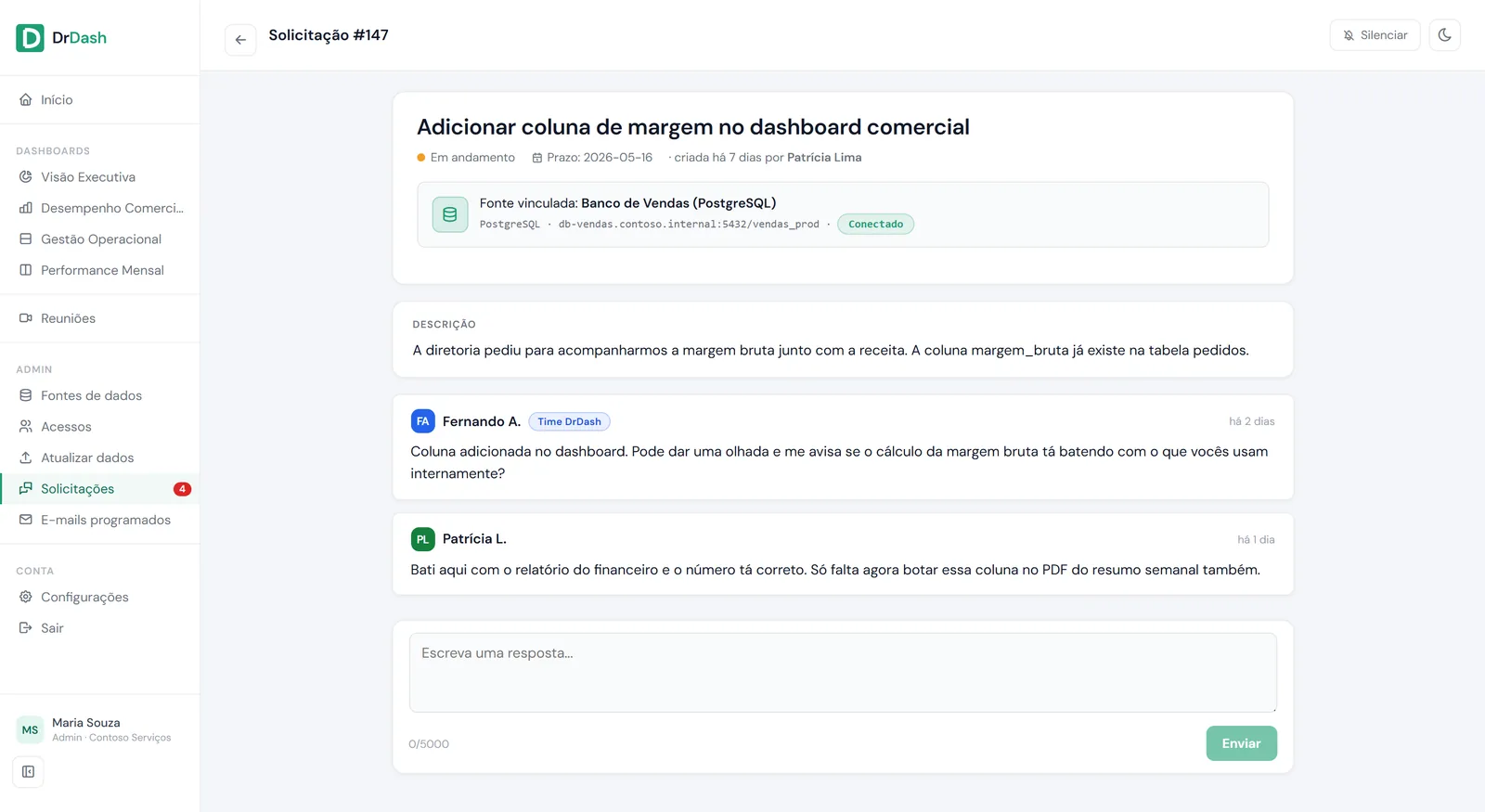Click the Time DrDash badge
The image size is (1485, 812).
point(569,421)
